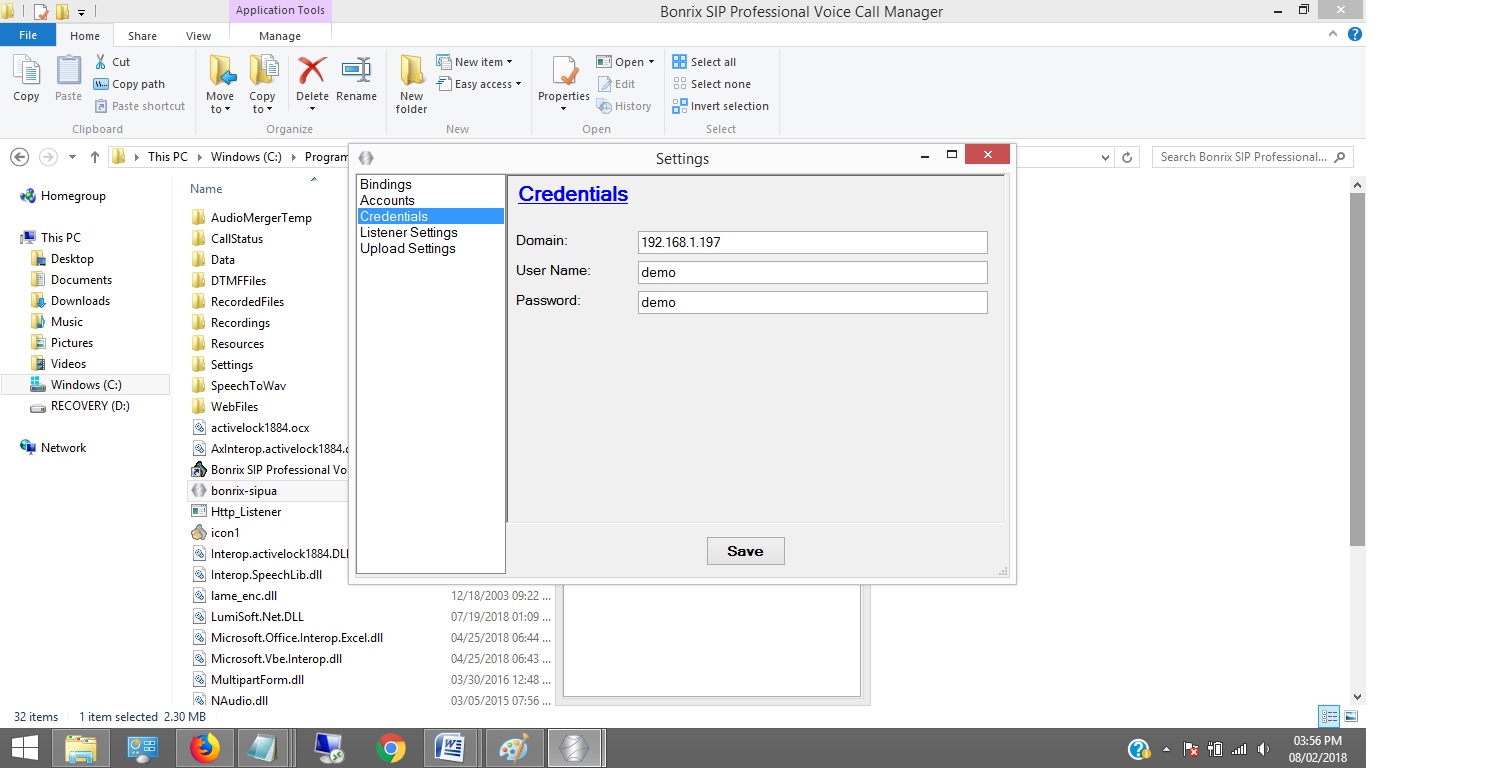Click the Up one level arrow
This screenshot has height=768, width=1503.
click(95, 157)
